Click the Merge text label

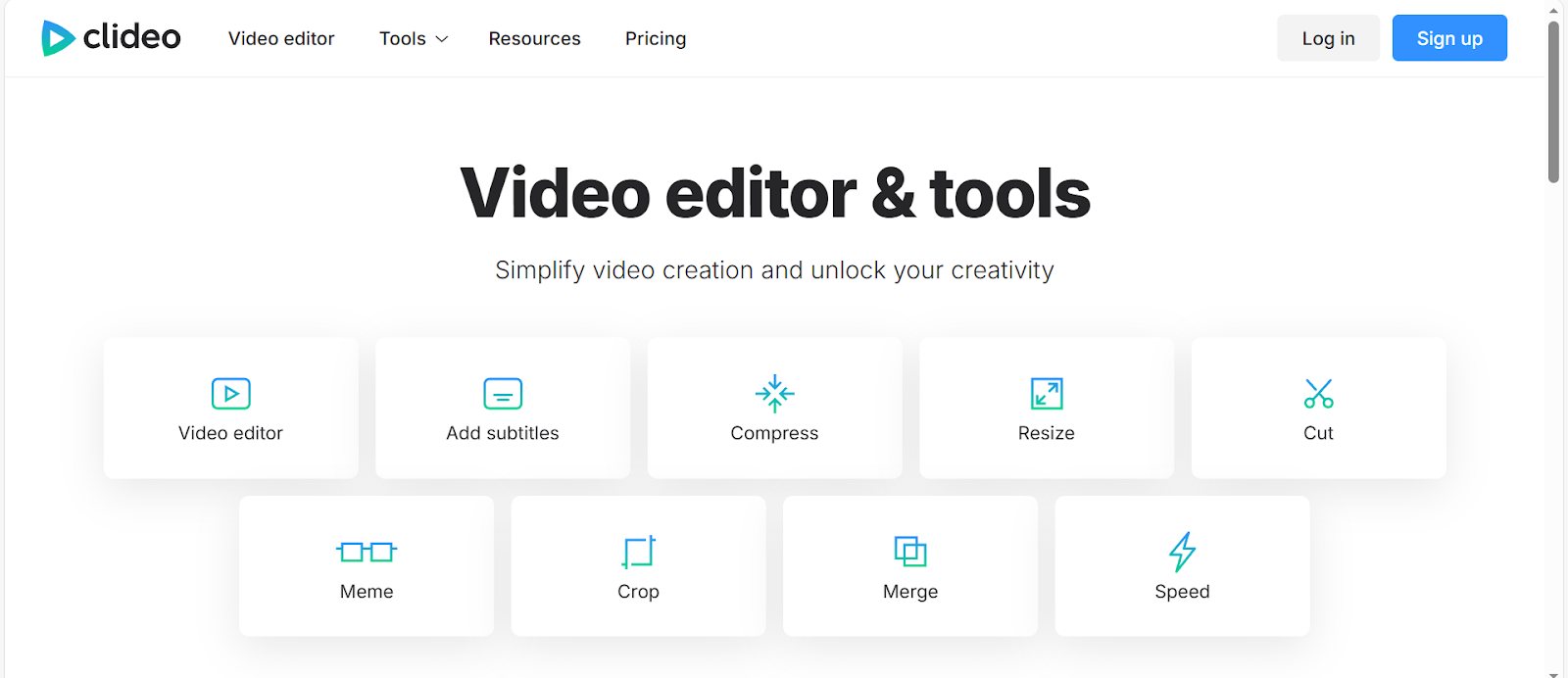(910, 592)
